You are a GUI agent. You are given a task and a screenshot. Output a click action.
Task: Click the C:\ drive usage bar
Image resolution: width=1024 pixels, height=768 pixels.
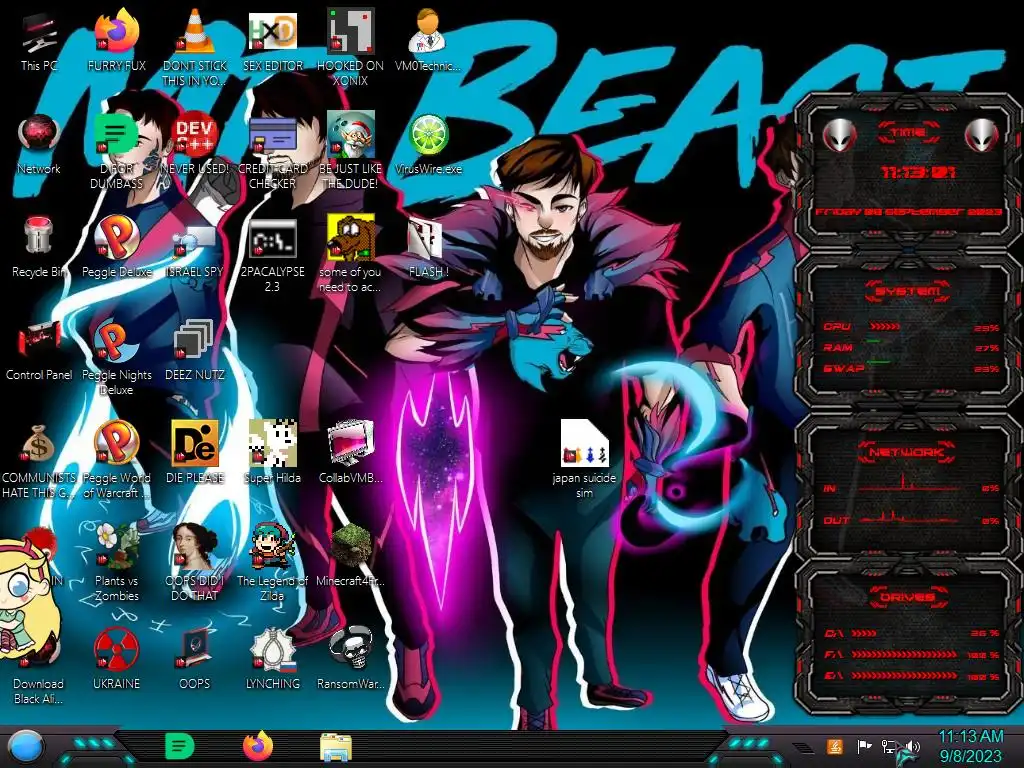[863, 633]
